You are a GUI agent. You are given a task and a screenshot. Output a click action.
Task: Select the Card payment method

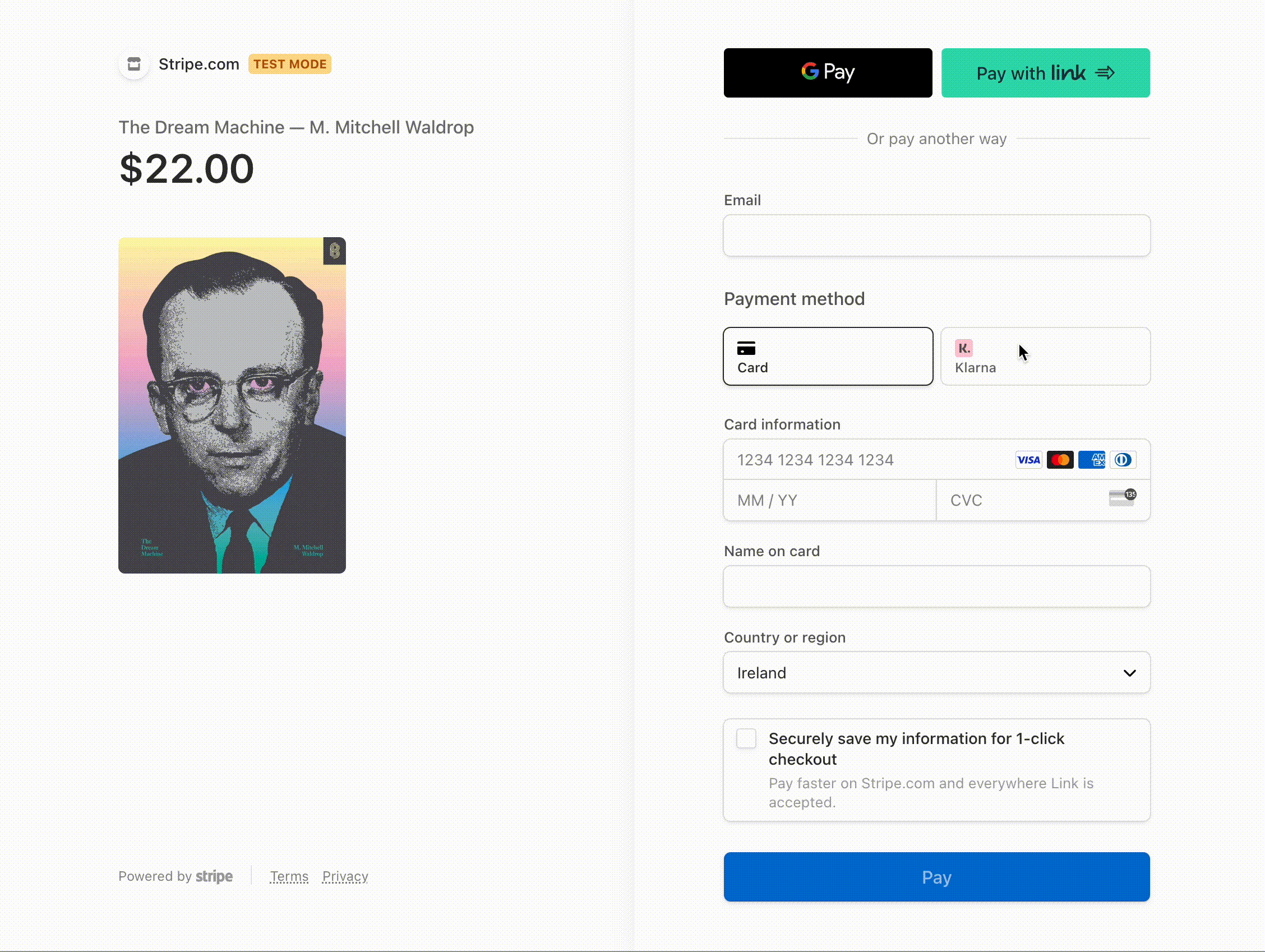pos(828,356)
